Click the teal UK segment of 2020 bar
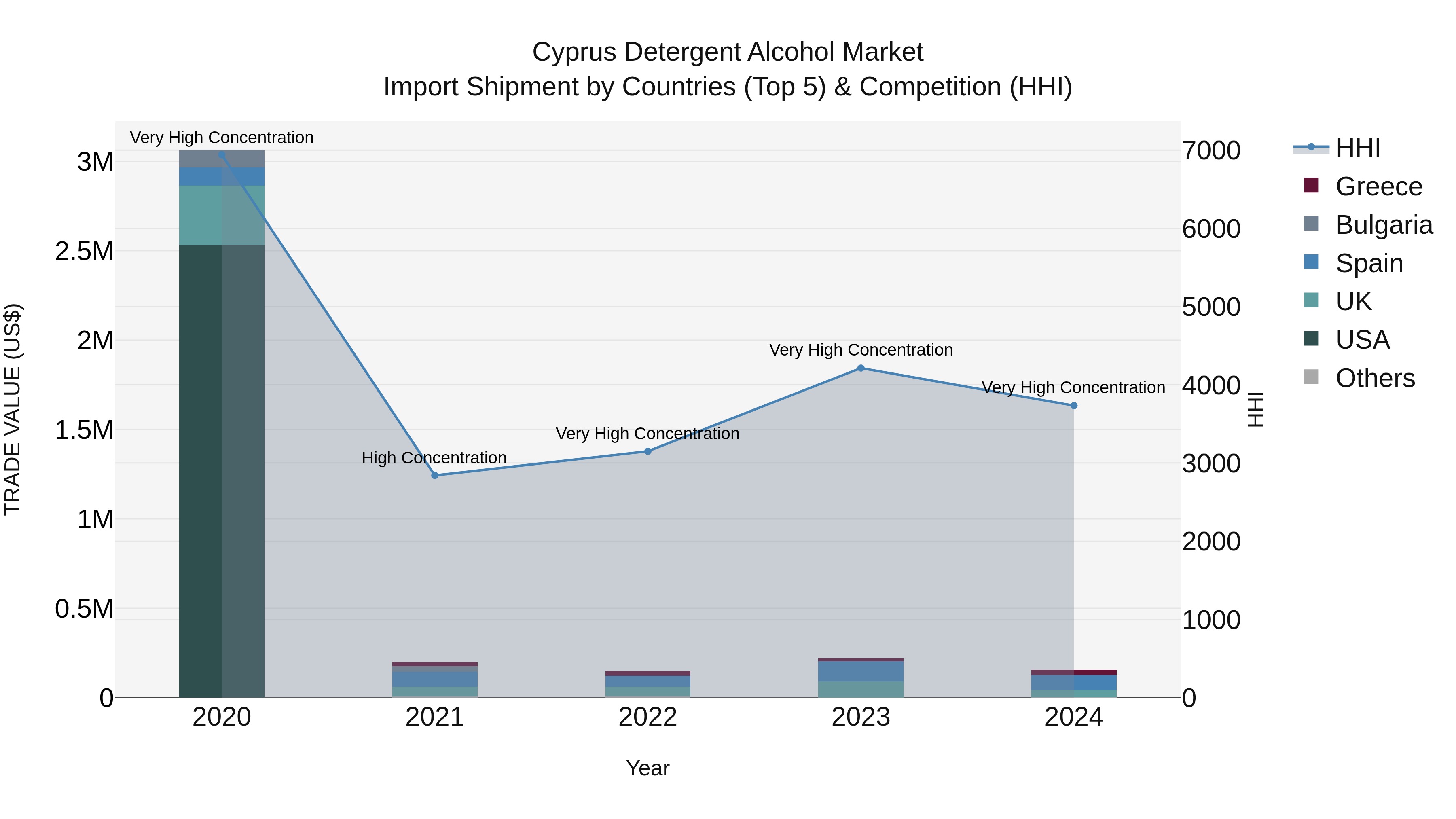The height and width of the screenshot is (819, 1456). pos(222,215)
